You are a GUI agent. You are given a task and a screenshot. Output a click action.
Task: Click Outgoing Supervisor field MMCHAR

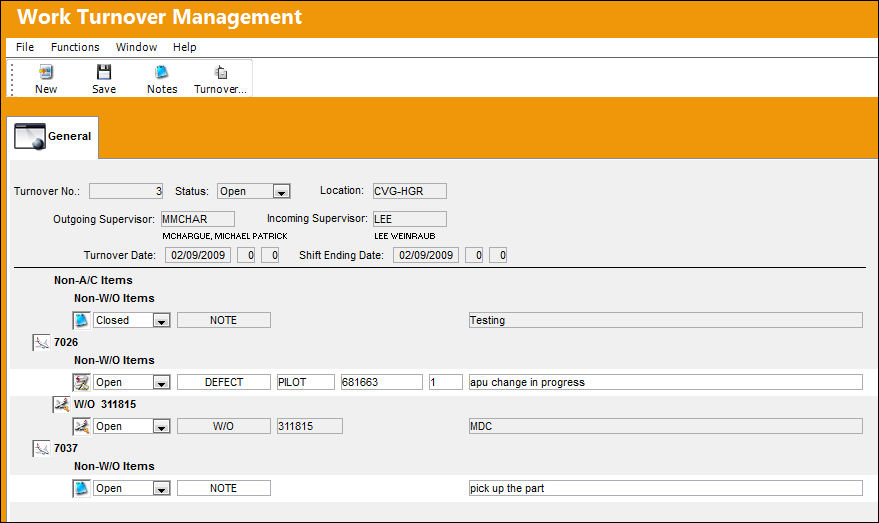[198, 219]
